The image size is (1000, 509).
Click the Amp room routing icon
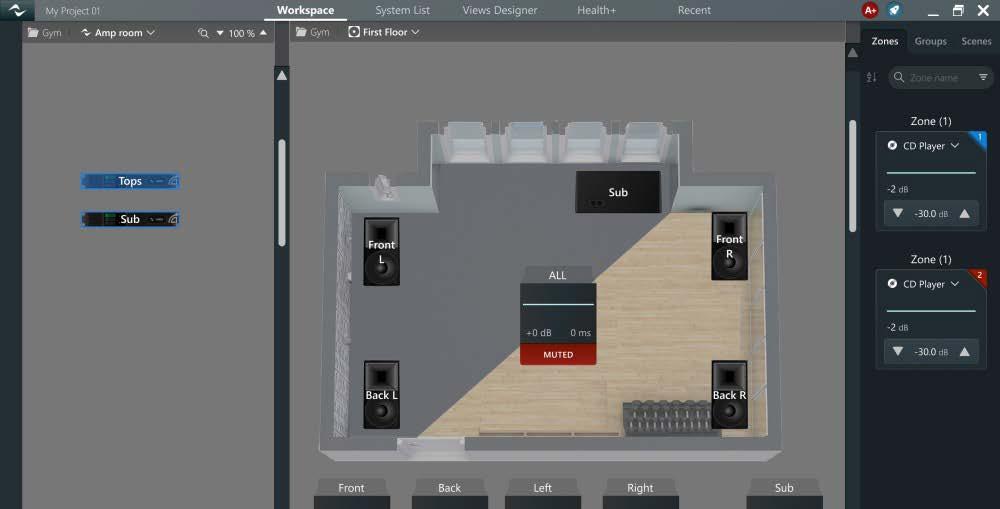pyautogui.click(x=86, y=33)
